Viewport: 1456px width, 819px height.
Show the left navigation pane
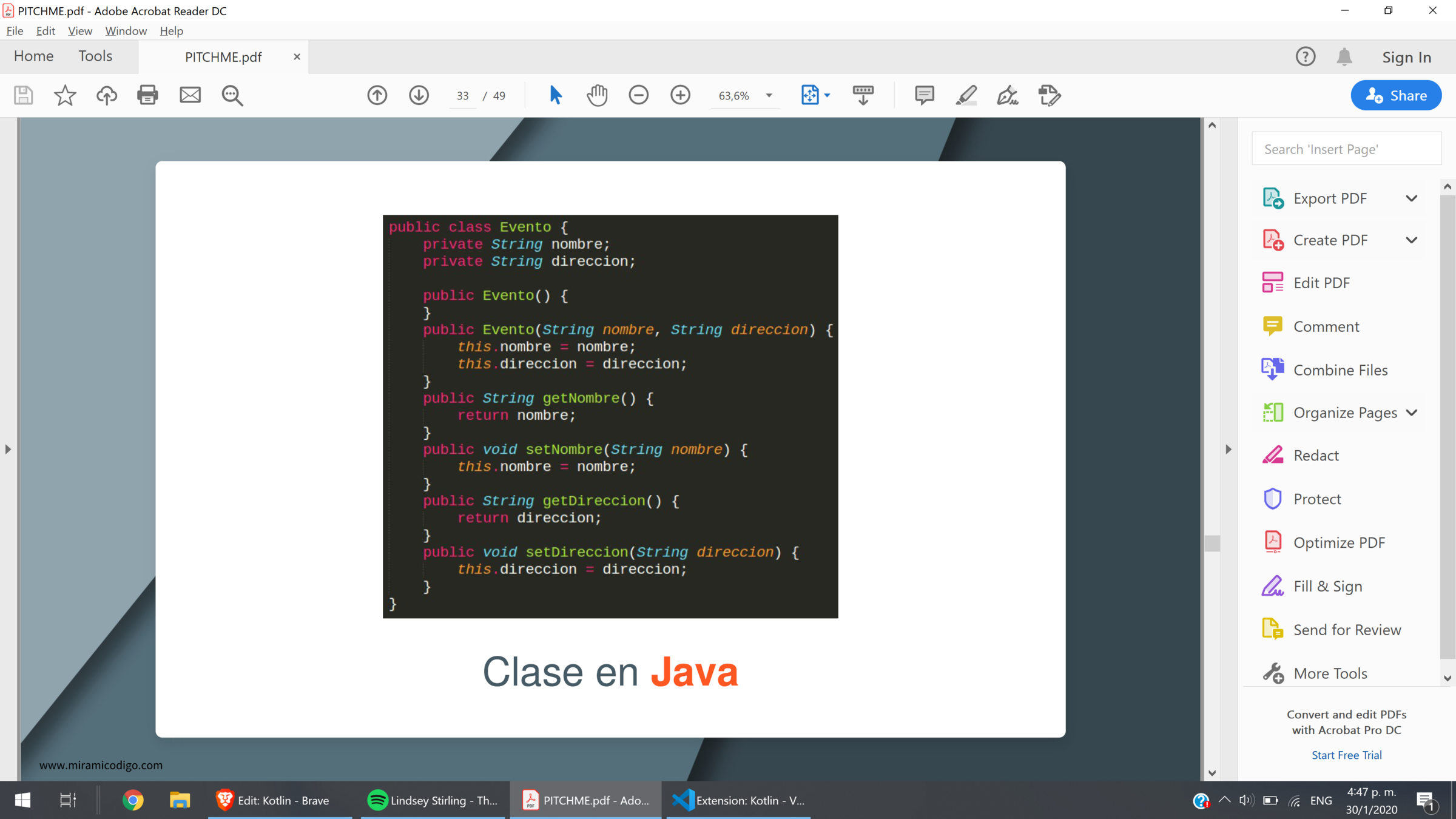(x=8, y=450)
